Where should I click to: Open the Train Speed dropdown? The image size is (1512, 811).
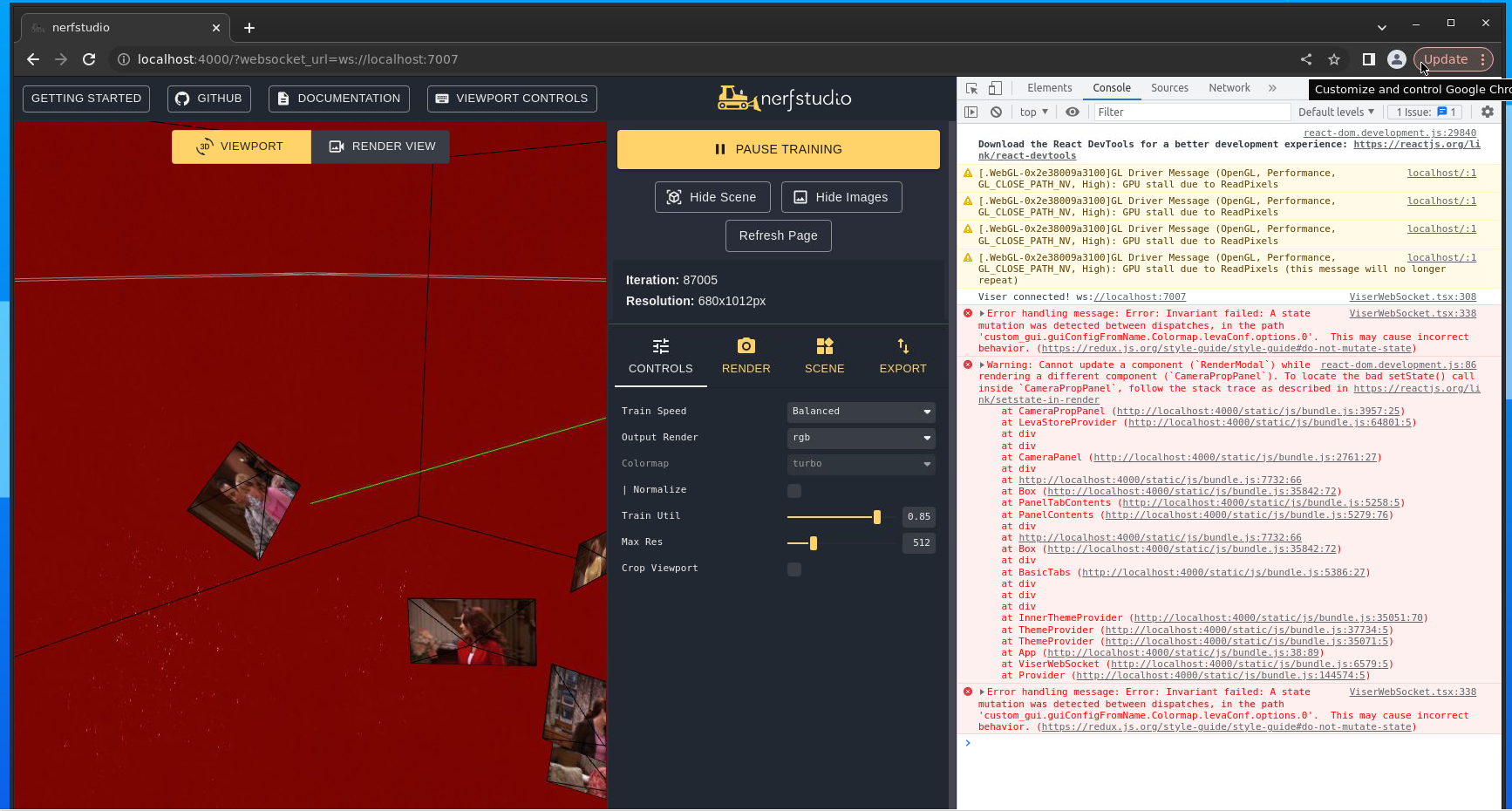[x=860, y=412]
